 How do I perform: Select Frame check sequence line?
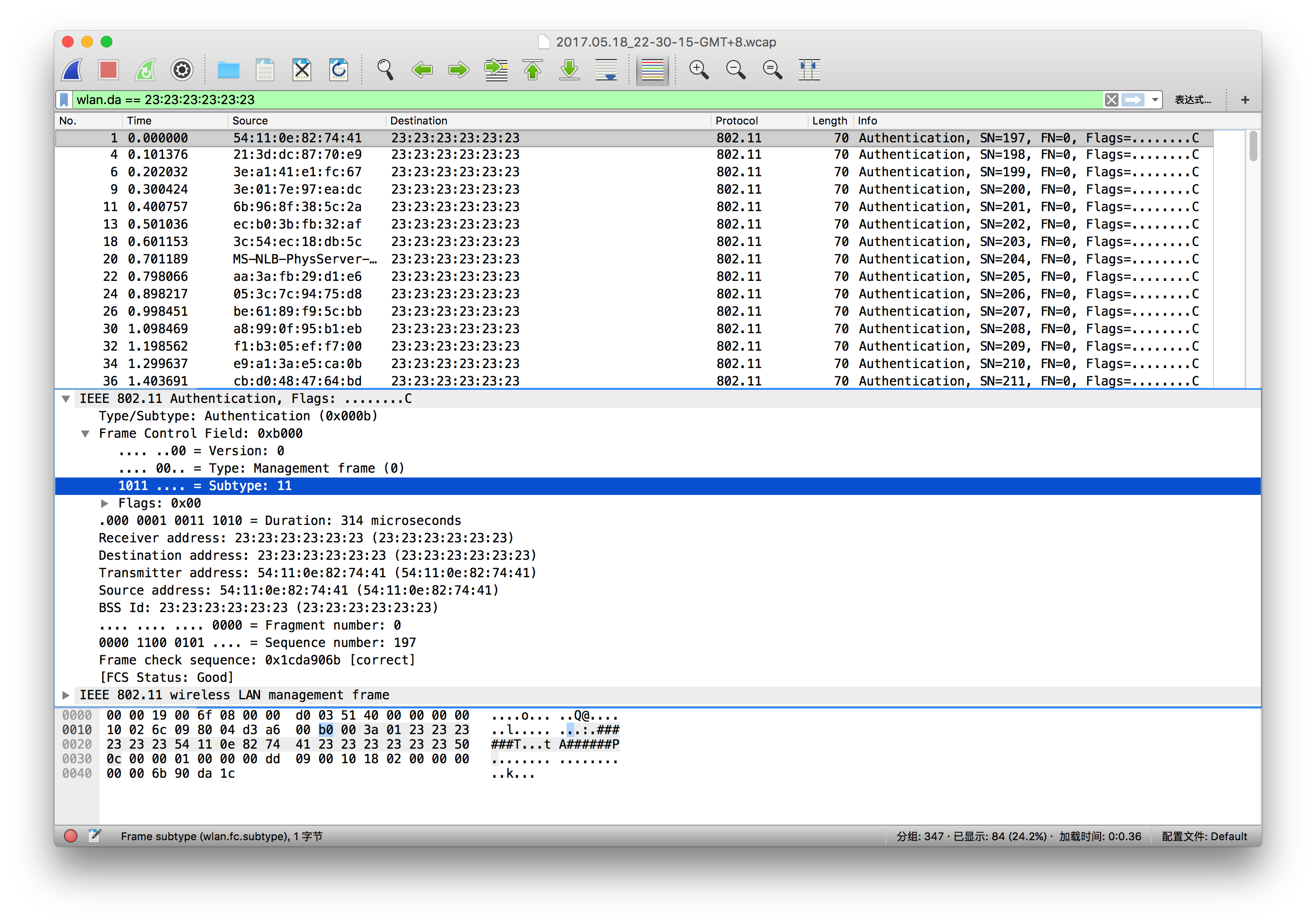pos(658,661)
